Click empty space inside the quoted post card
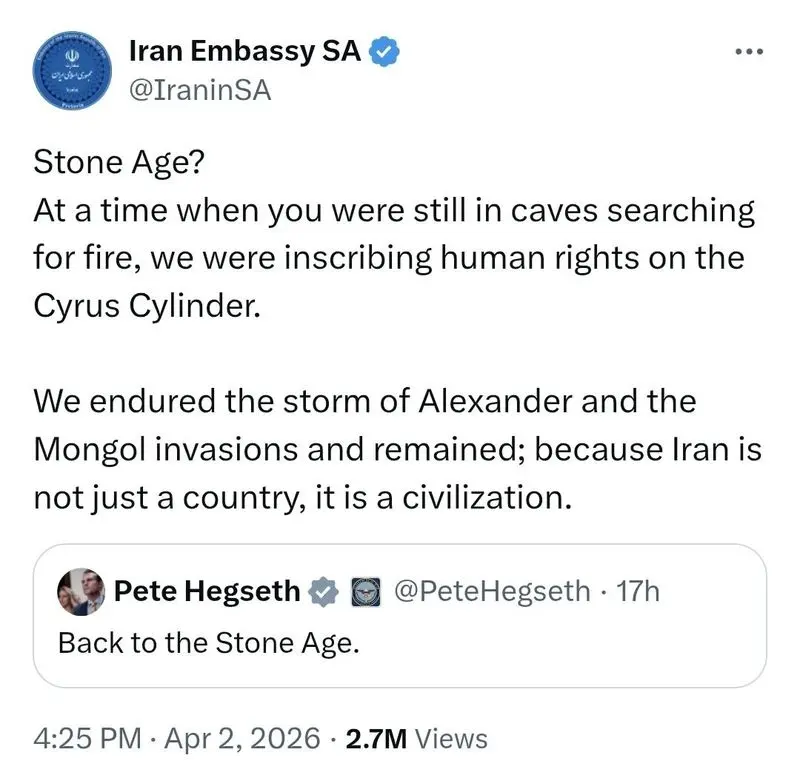Viewport: 800px width, 775px height. 580,650
